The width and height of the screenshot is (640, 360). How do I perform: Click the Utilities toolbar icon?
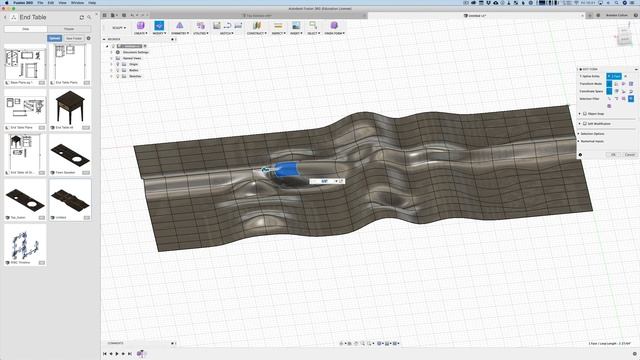[200, 26]
